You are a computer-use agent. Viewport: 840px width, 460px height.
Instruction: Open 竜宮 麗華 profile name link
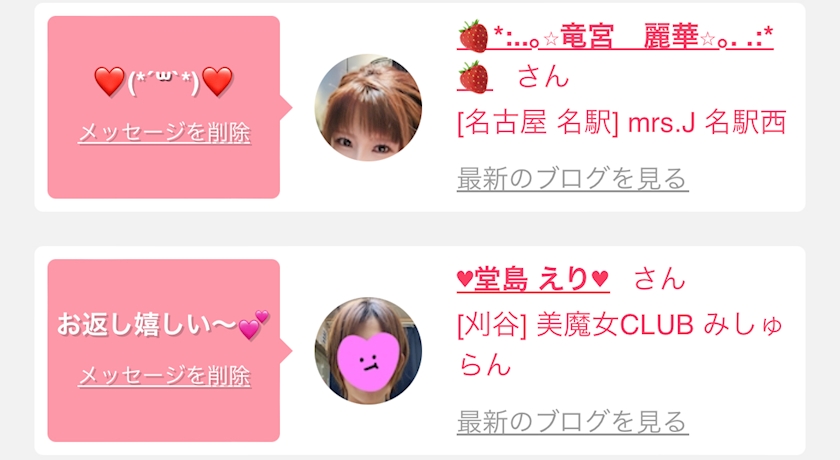coord(615,37)
